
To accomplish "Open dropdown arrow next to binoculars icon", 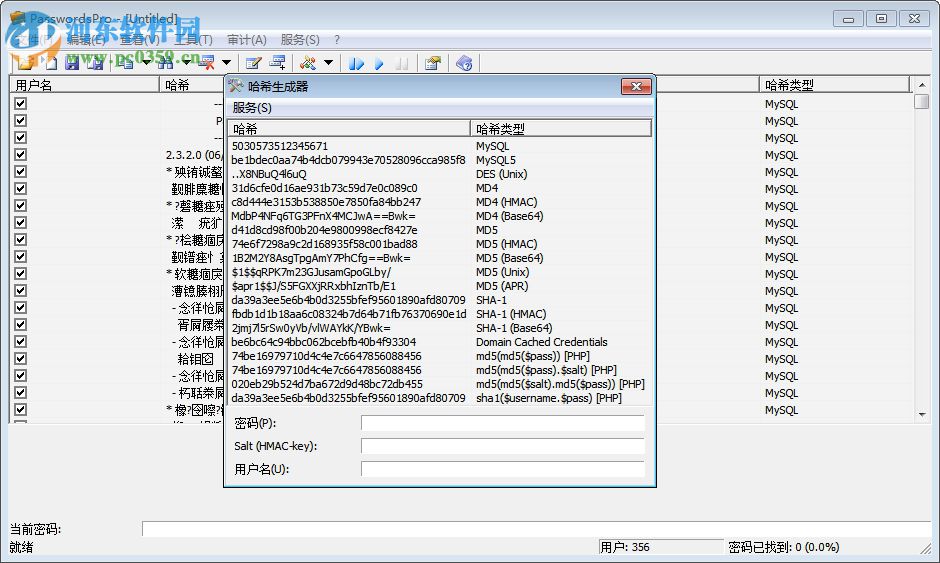I will [186, 62].
